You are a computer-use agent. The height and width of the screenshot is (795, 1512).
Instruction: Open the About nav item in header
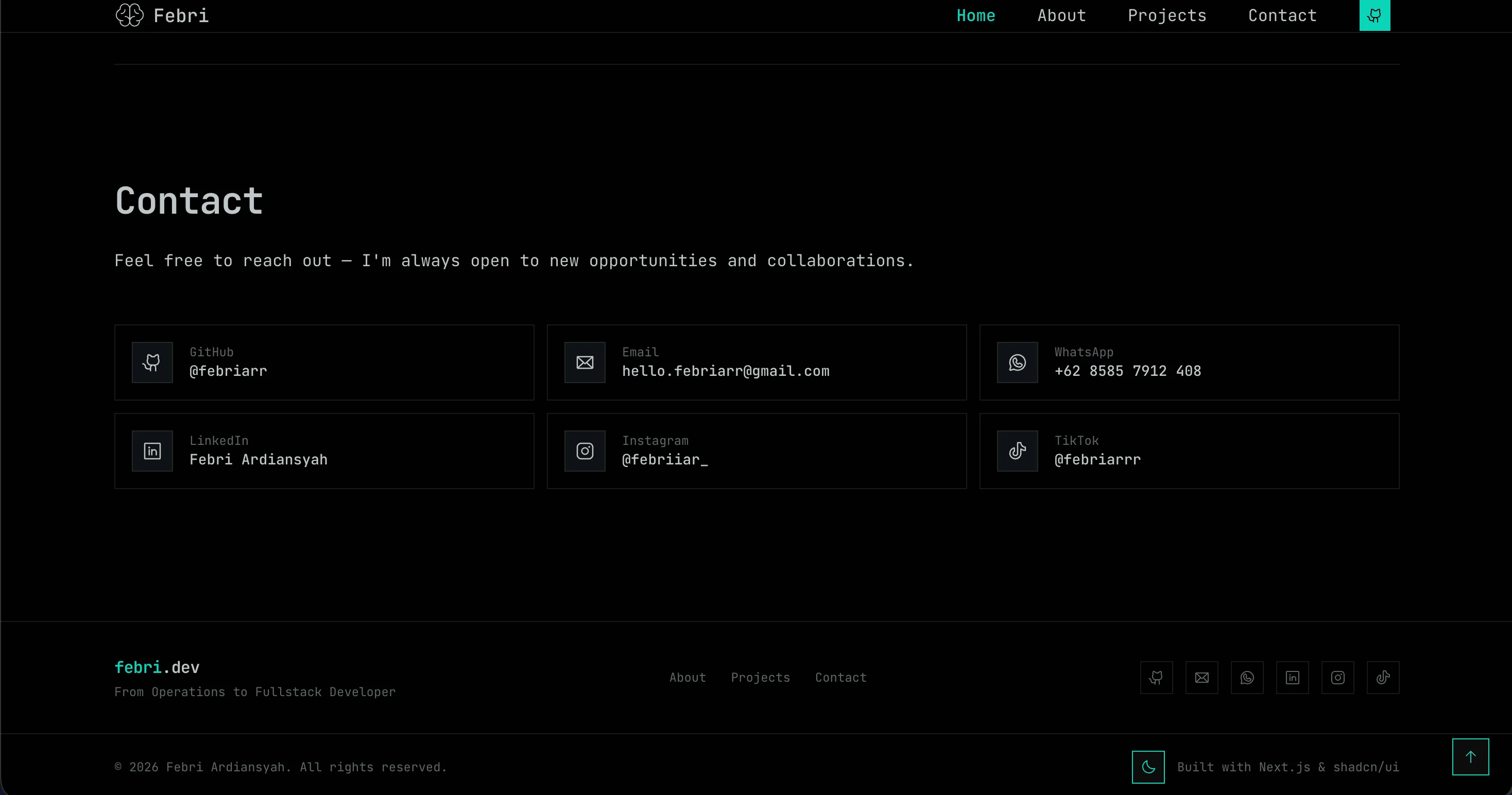click(1061, 16)
